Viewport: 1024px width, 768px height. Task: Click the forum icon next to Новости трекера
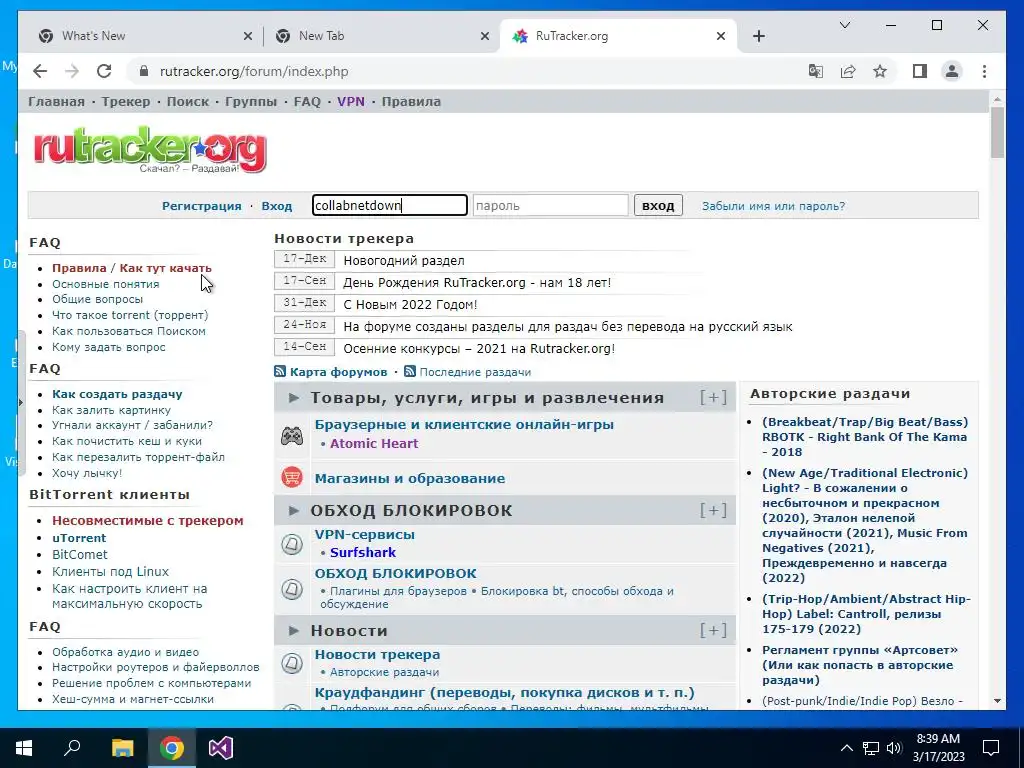tap(292, 663)
